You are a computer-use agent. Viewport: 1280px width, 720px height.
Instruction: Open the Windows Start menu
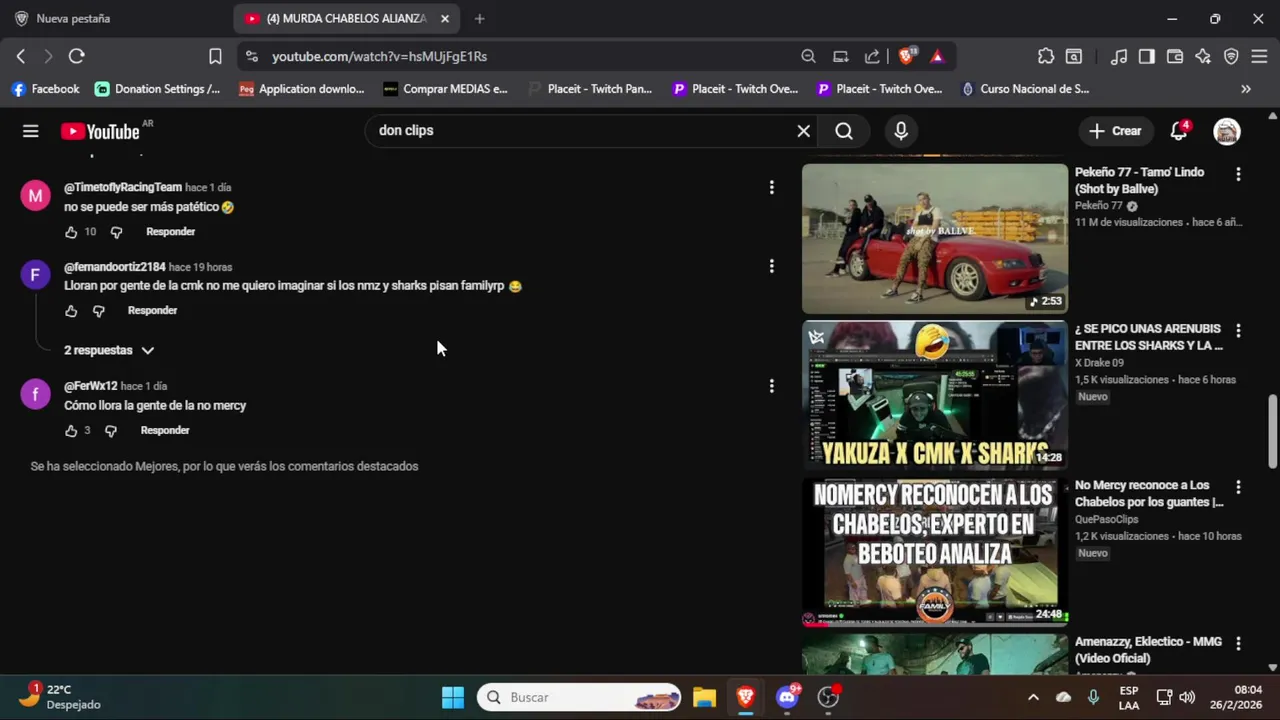pyautogui.click(x=453, y=697)
